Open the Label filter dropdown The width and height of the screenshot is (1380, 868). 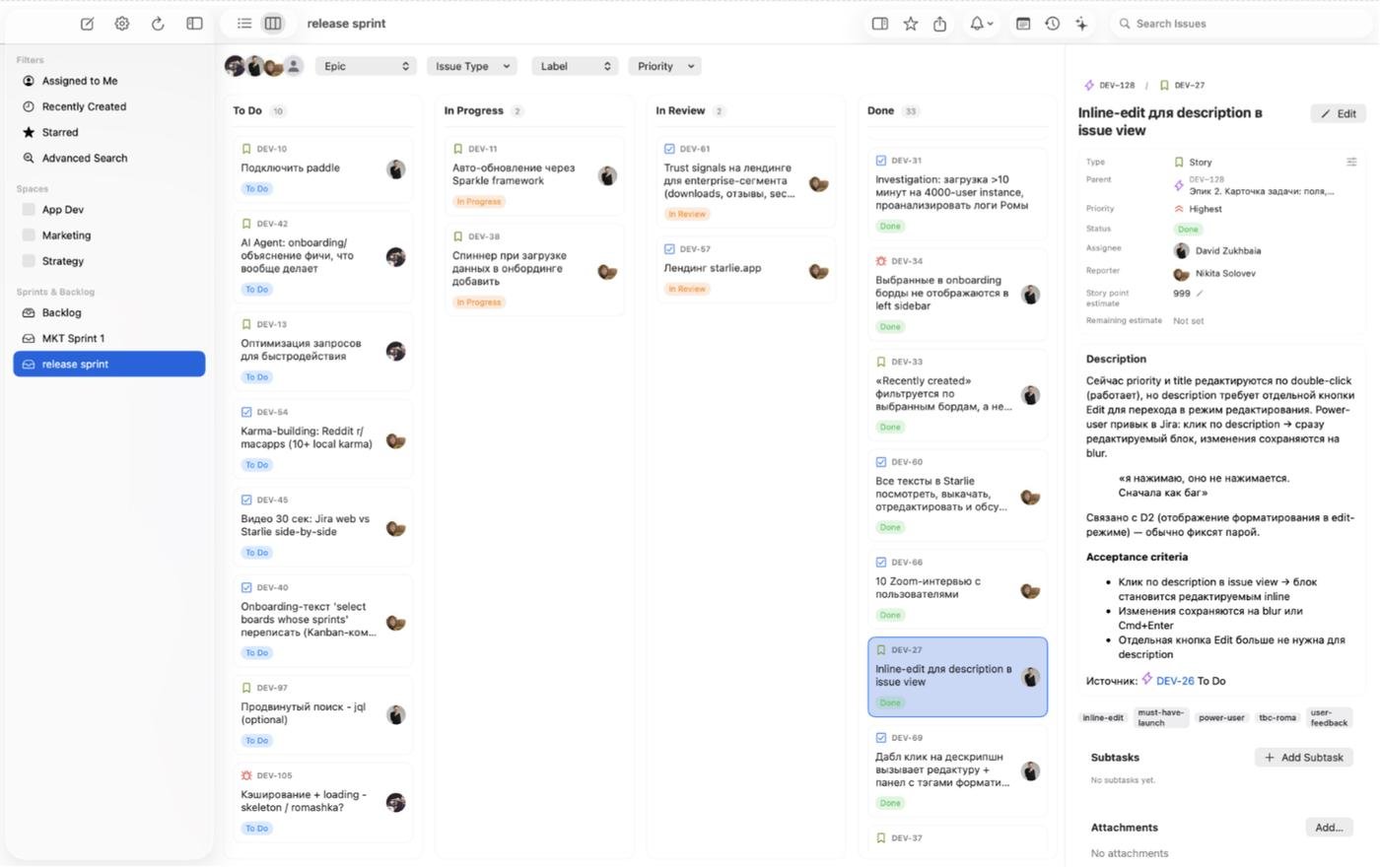pyautogui.click(x=575, y=66)
